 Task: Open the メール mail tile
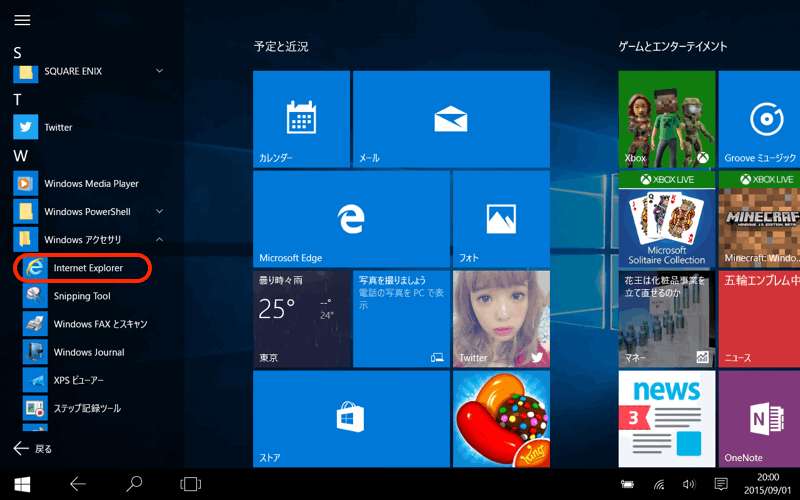(450, 119)
